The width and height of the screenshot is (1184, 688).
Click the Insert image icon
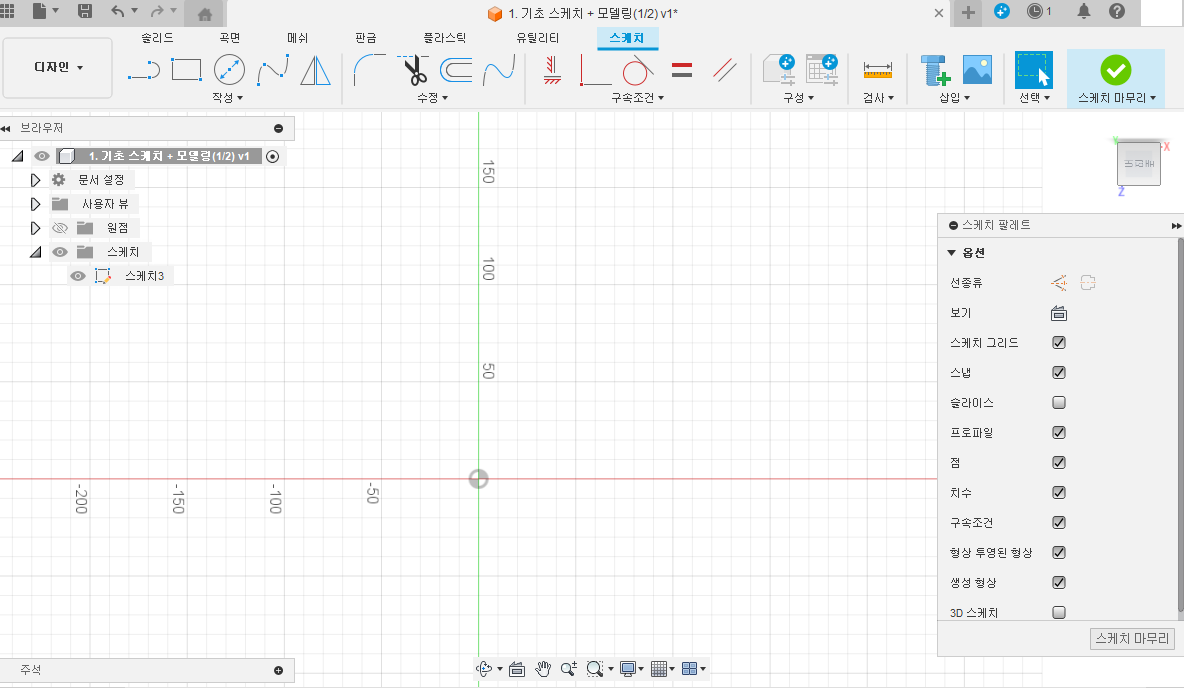click(x=977, y=69)
